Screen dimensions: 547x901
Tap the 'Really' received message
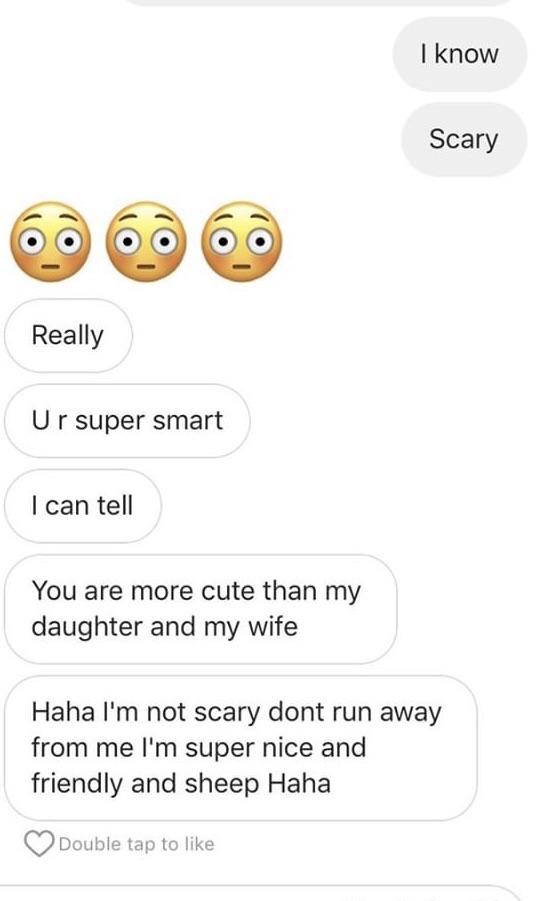tap(68, 335)
